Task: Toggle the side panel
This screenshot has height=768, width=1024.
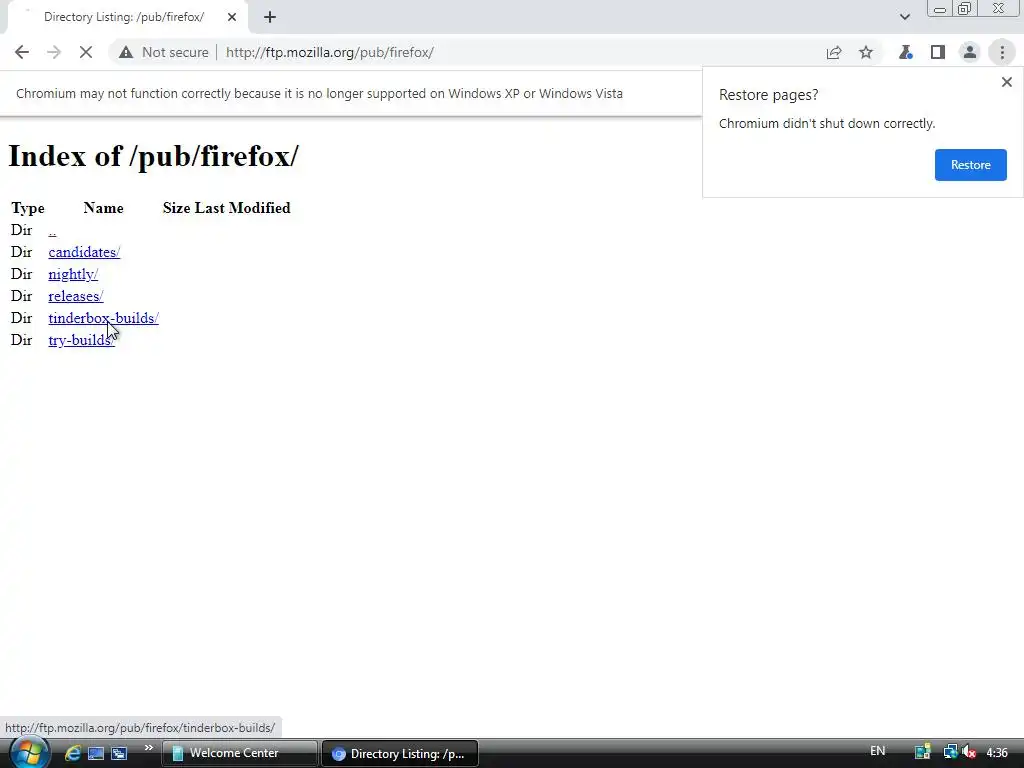Action: [938, 52]
